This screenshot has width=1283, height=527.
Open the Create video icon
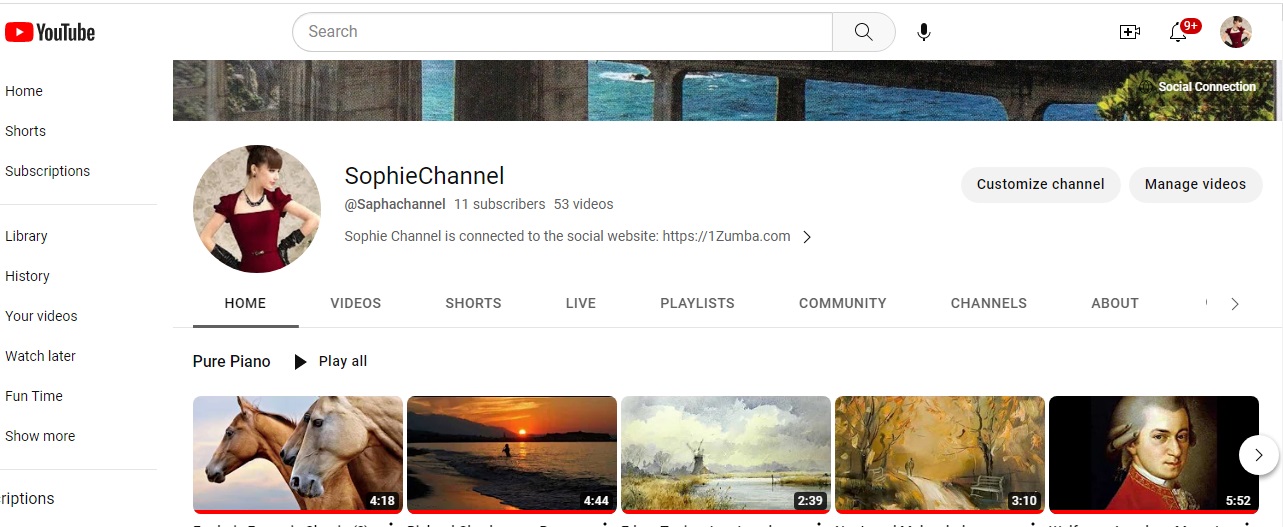click(1129, 32)
